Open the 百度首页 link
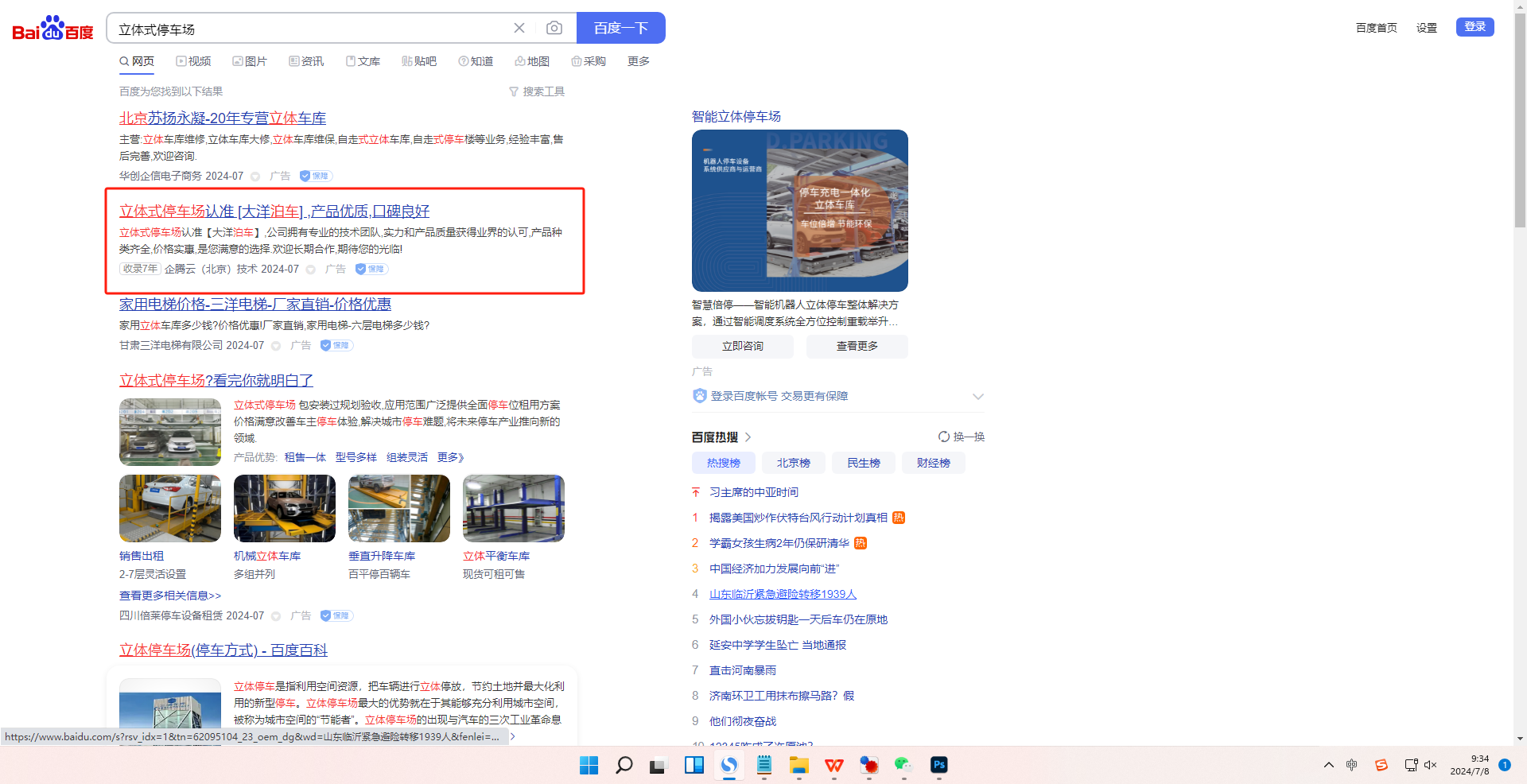This screenshot has width=1527, height=784. (1377, 28)
